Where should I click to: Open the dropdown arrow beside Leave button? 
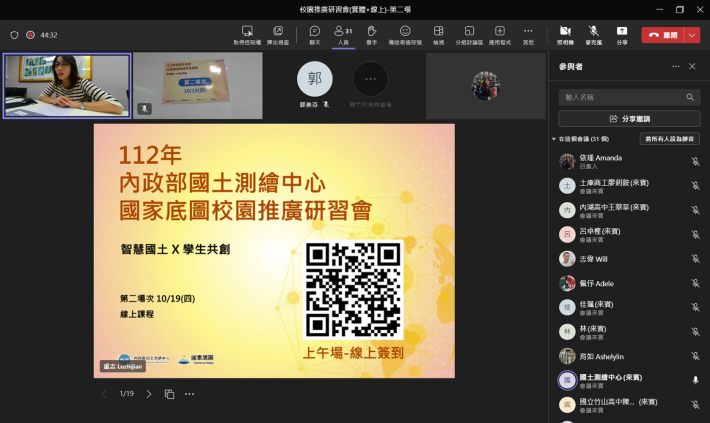[x=692, y=35]
